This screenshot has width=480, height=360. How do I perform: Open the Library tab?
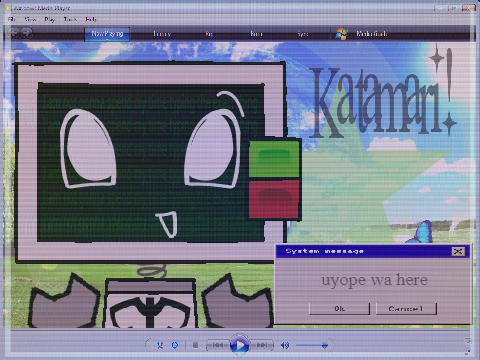tap(162, 34)
